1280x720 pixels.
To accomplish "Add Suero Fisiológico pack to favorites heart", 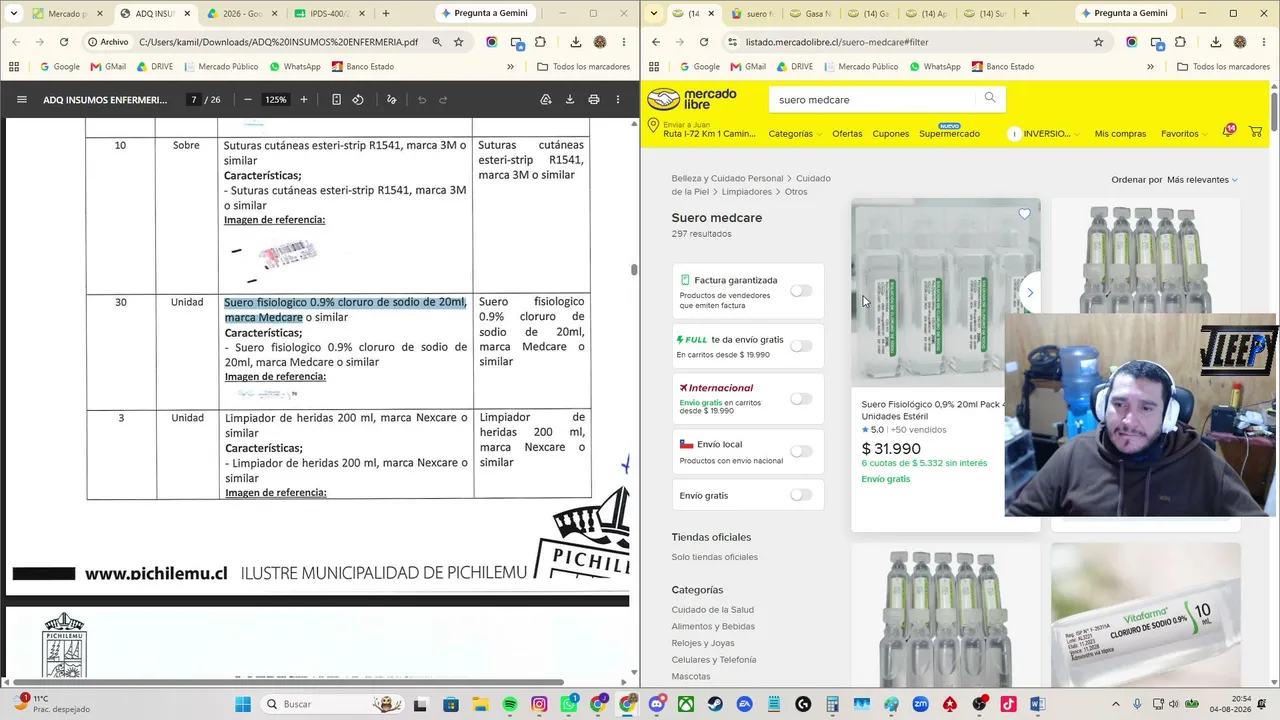I will (1024, 213).
